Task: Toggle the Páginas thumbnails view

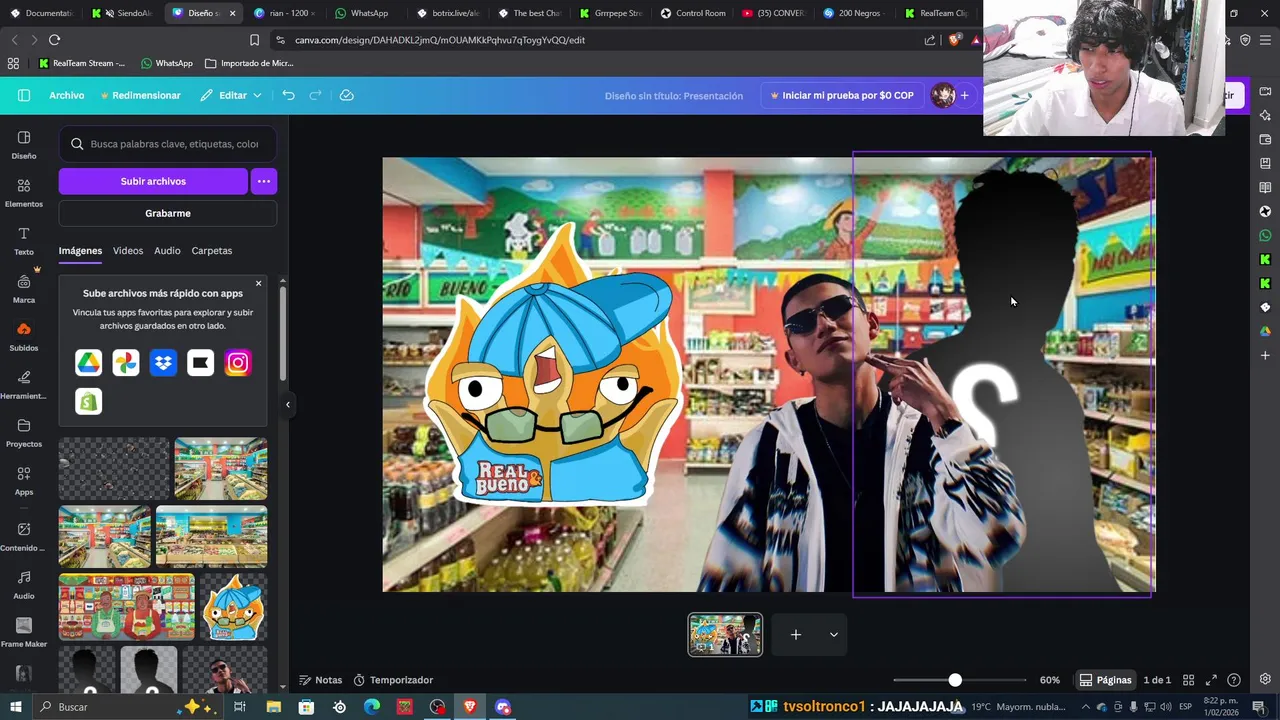Action: [x=1105, y=680]
